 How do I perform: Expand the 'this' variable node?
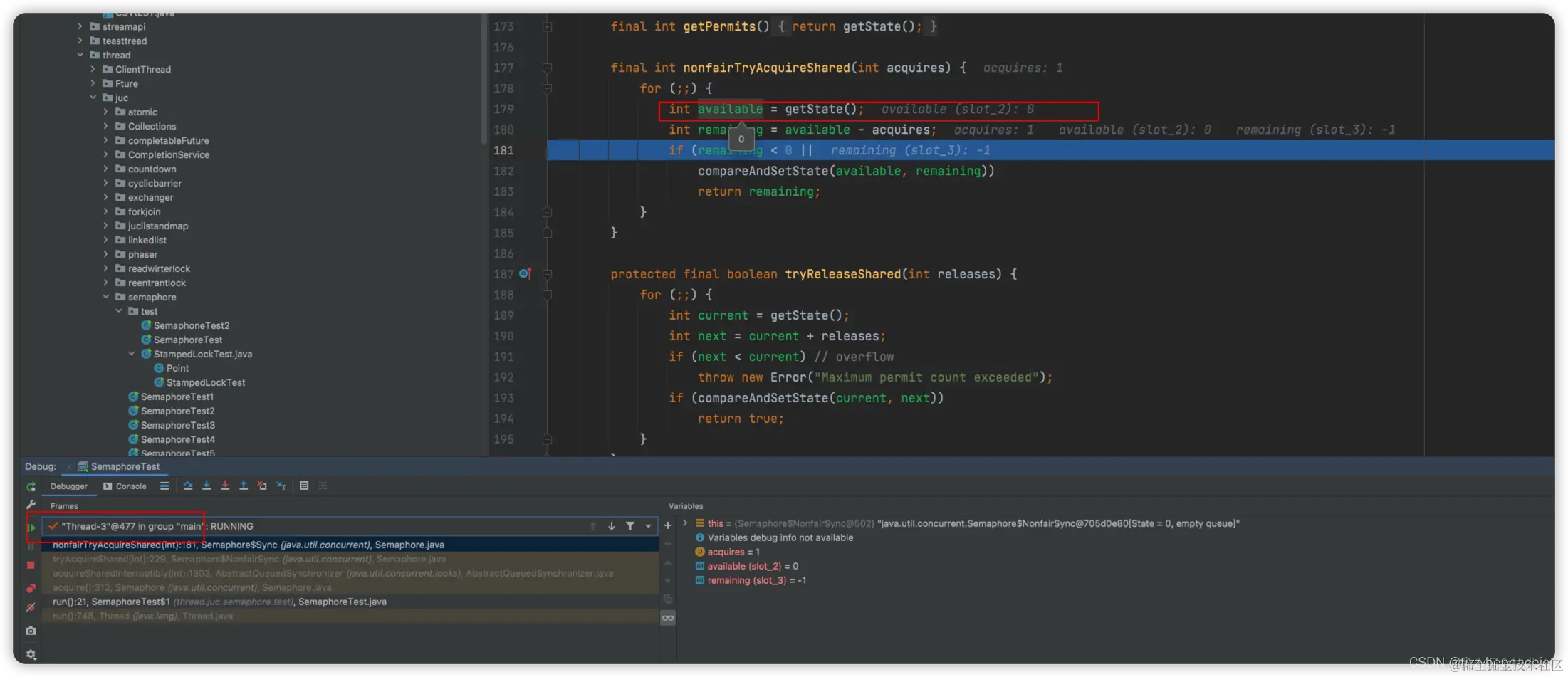pyautogui.click(x=685, y=523)
